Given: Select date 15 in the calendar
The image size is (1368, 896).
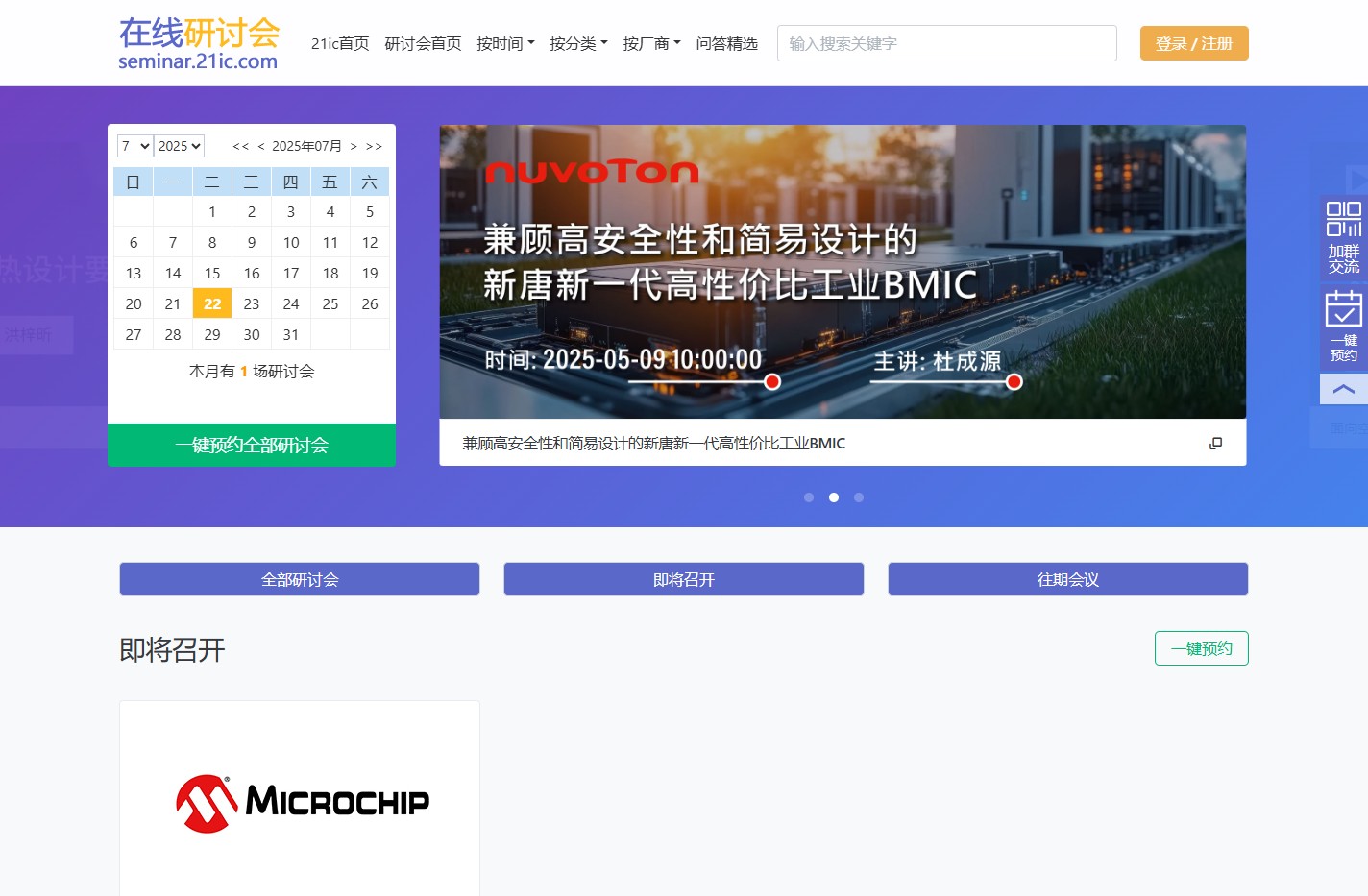Looking at the screenshot, I should point(212,273).
